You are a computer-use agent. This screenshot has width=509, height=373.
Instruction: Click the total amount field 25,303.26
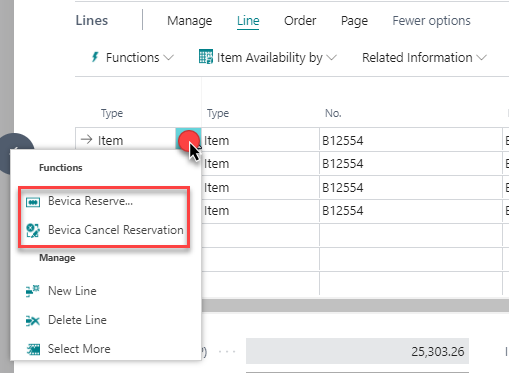pos(357,351)
